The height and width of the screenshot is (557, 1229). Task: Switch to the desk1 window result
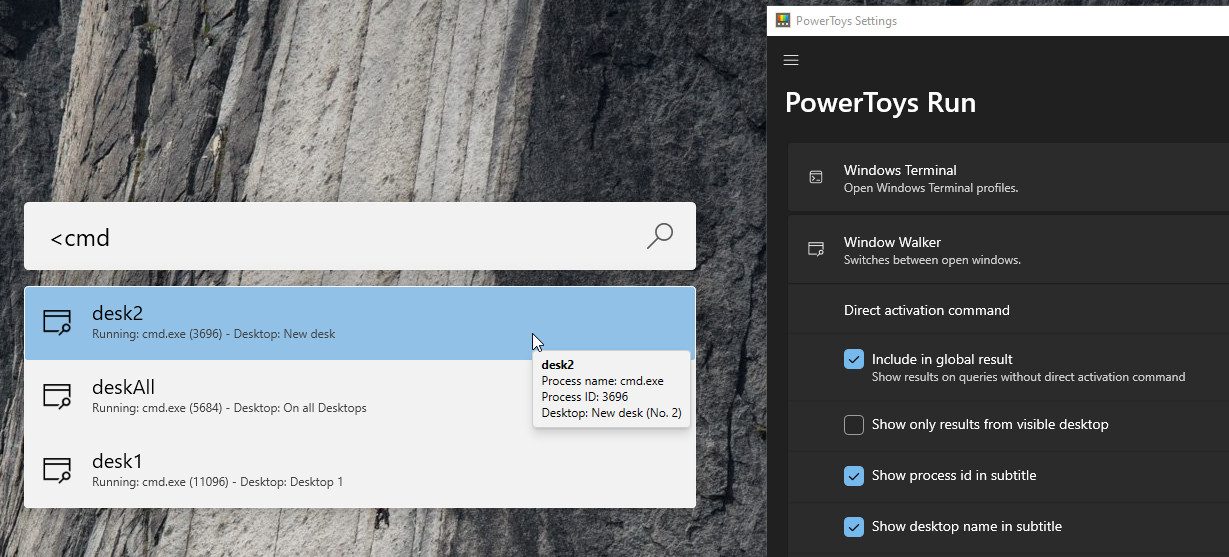click(x=300, y=470)
